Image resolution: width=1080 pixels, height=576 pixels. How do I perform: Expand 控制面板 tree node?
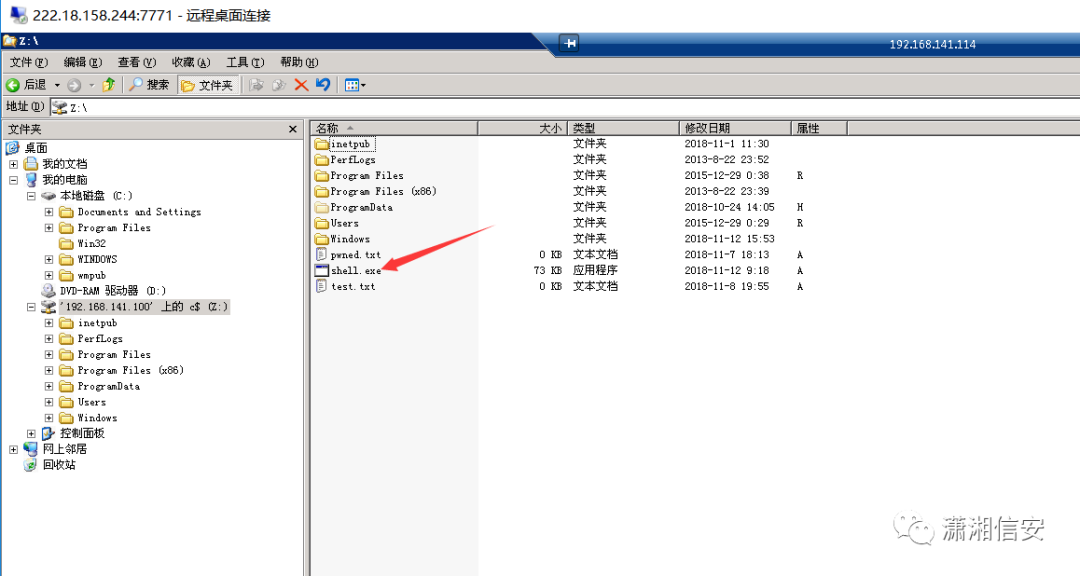coord(31,433)
